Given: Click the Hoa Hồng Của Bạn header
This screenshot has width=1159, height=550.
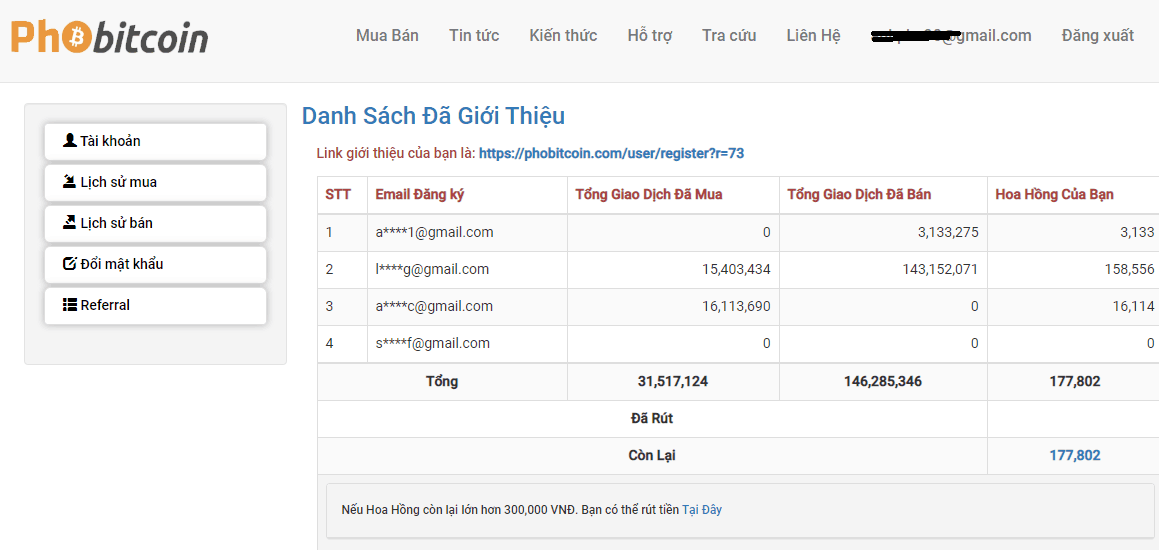Looking at the screenshot, I should [1054, 195].
